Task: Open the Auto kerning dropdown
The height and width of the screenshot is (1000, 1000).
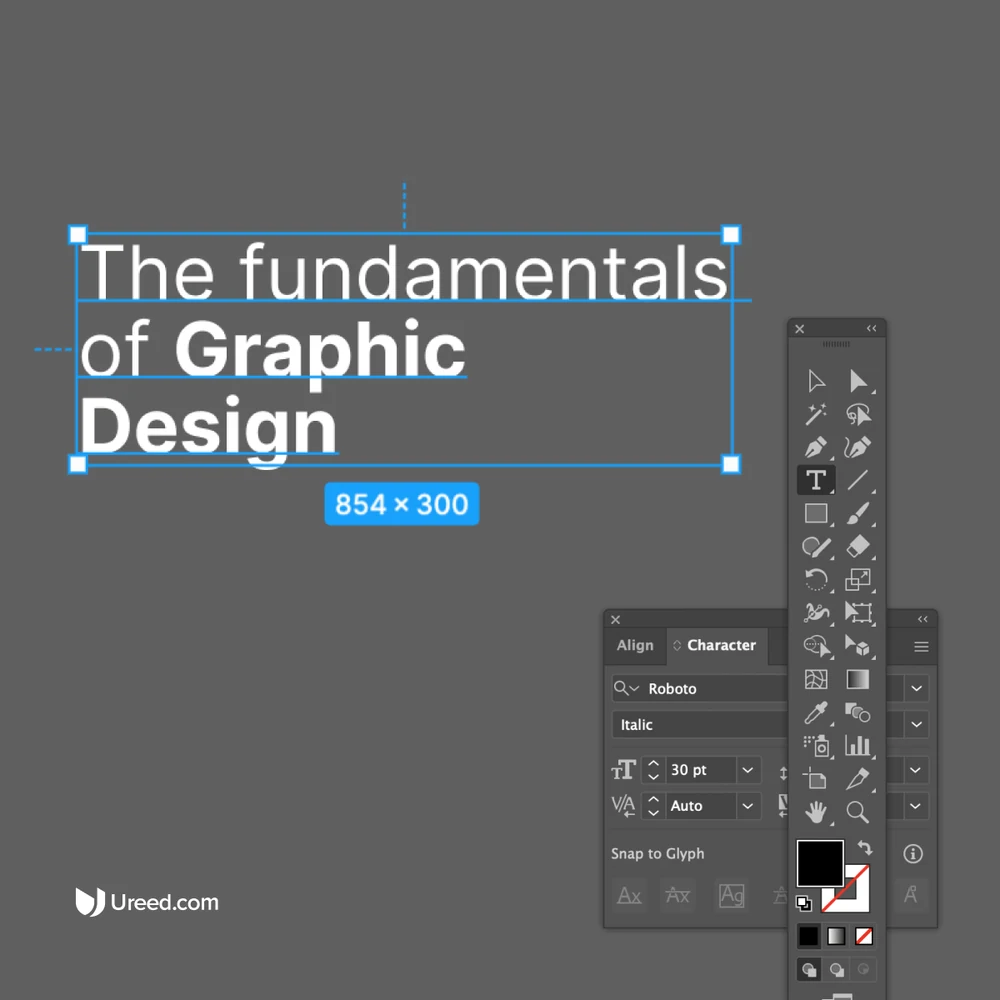Action: [747, 805]
